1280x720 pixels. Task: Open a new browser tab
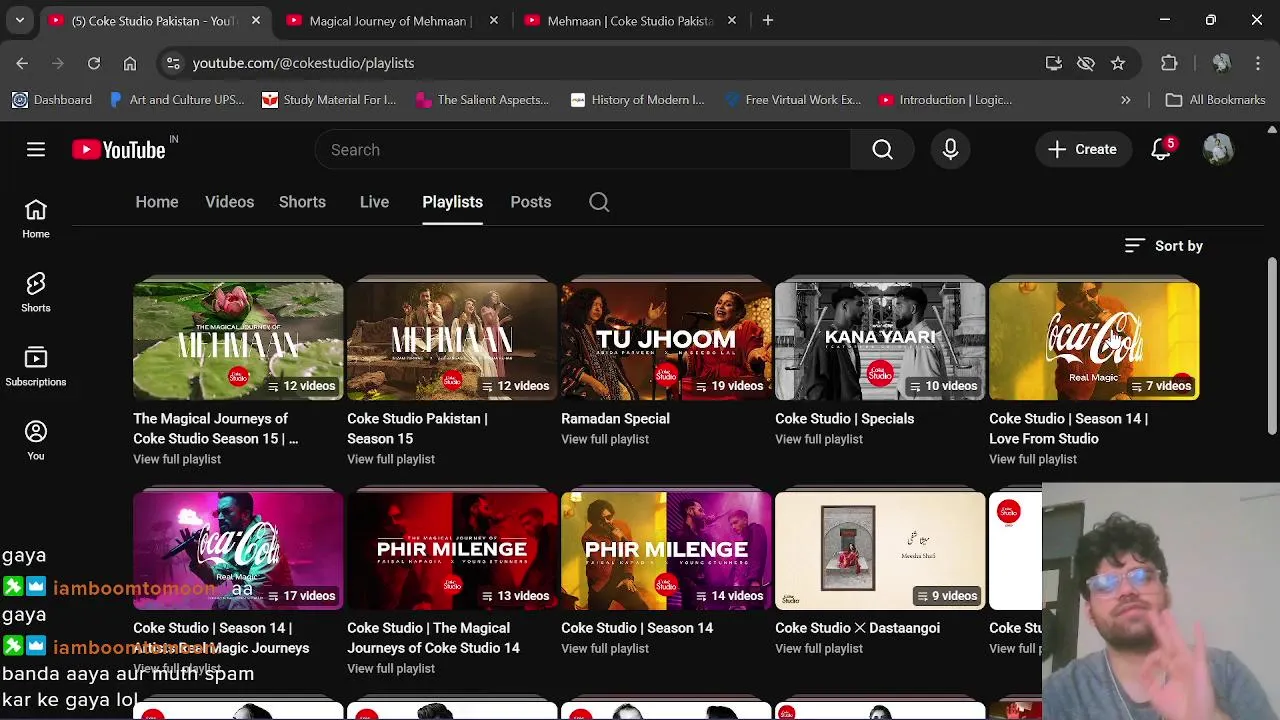pos(768,20)
